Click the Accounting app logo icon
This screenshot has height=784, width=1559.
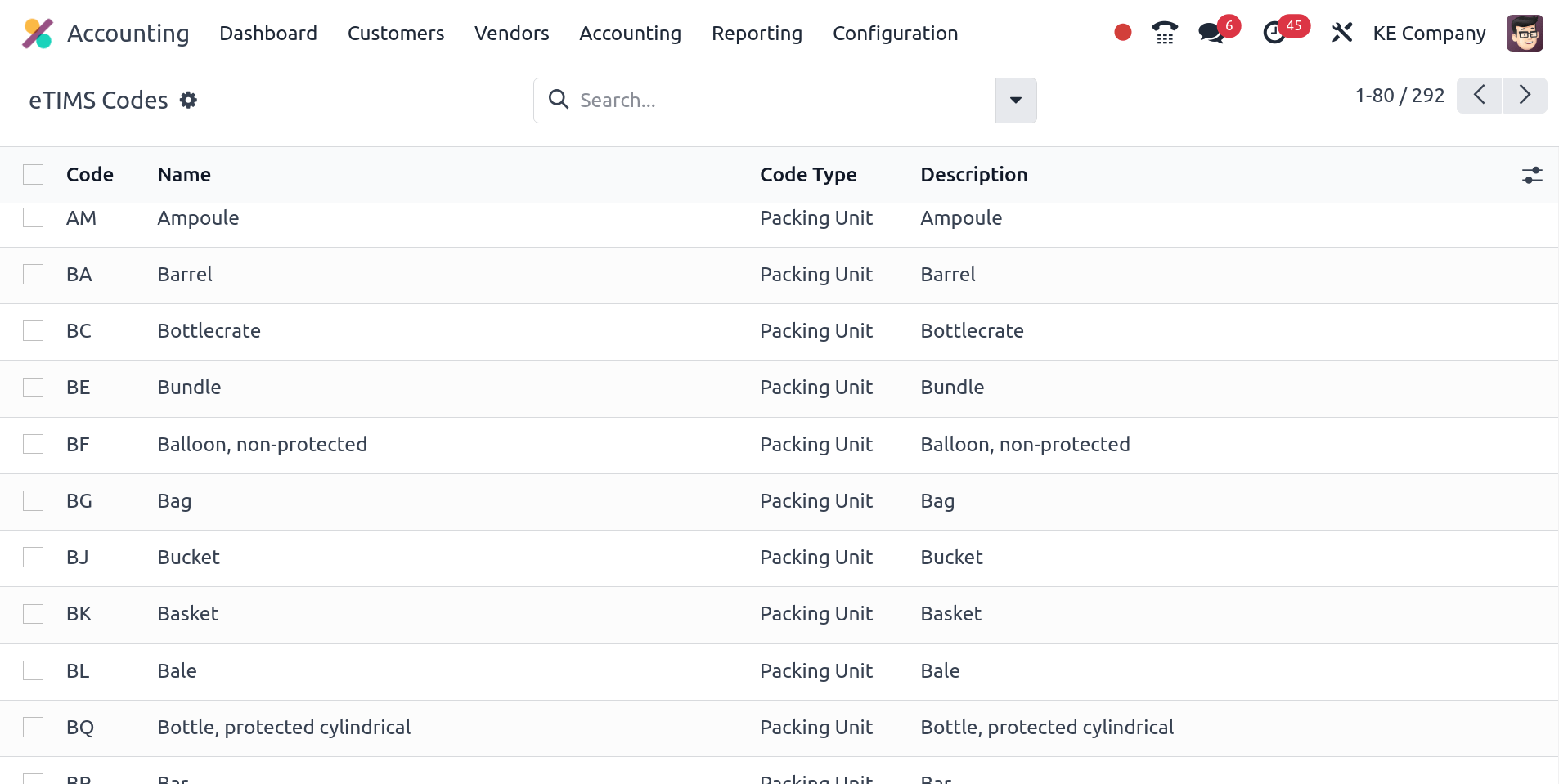click(38, 34)
